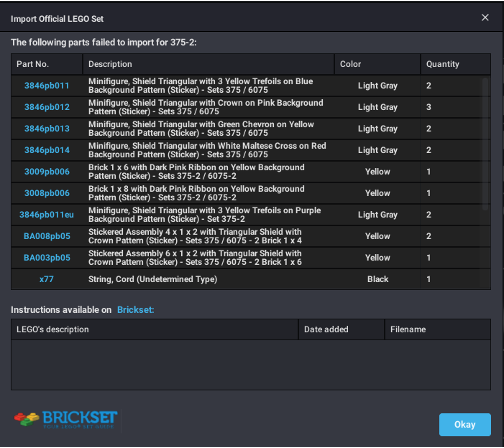
Task: Close the Import Official LEGO Set dialog
Action: pyautogui.click(x=485, y=18)
